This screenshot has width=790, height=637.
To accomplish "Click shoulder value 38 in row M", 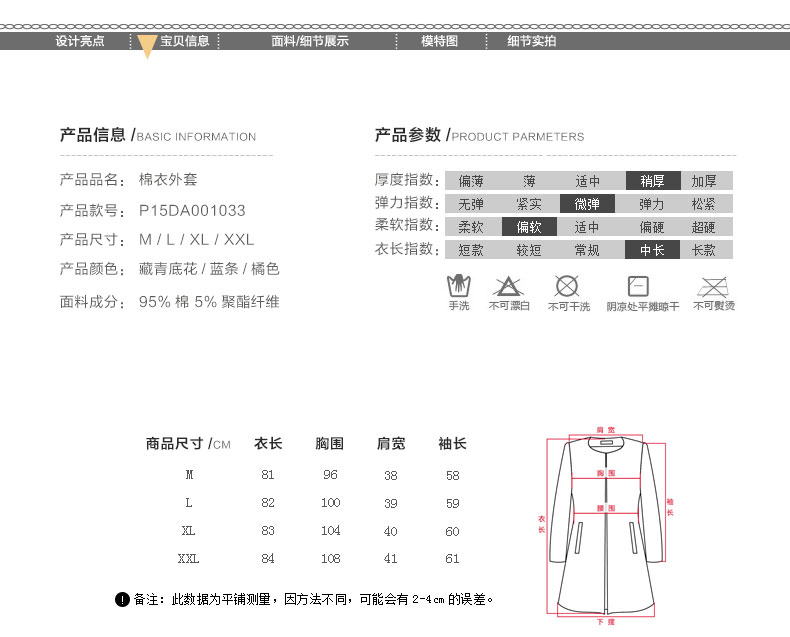I will 391,475.
